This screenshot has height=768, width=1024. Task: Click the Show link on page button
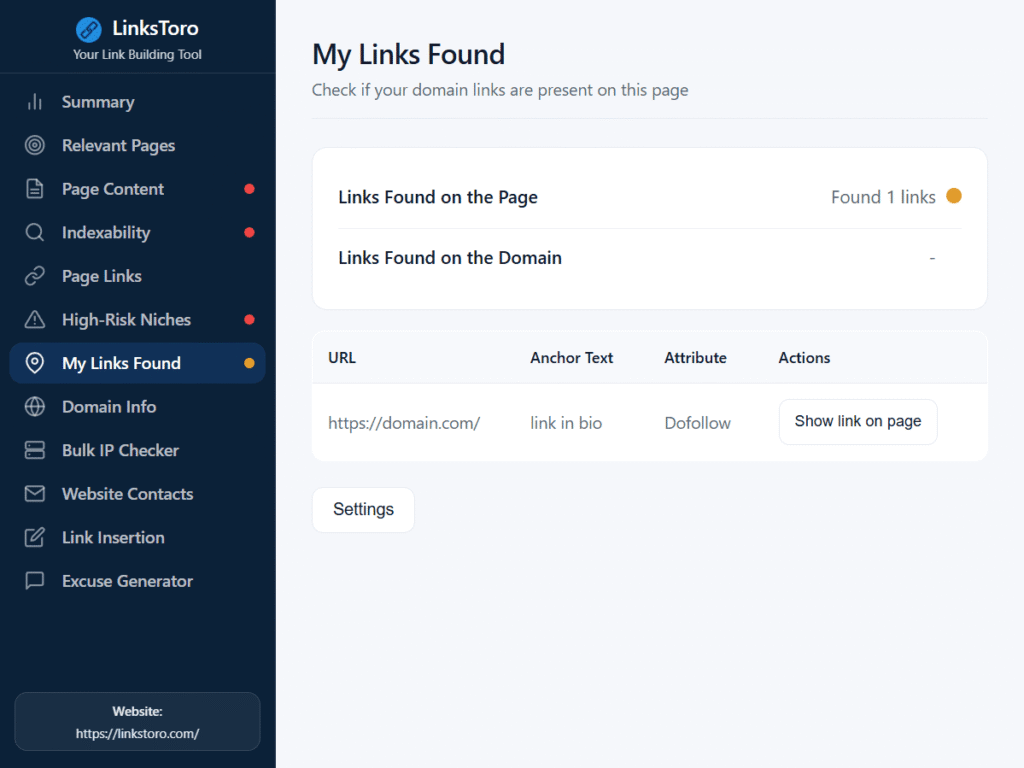pos(858,422)
